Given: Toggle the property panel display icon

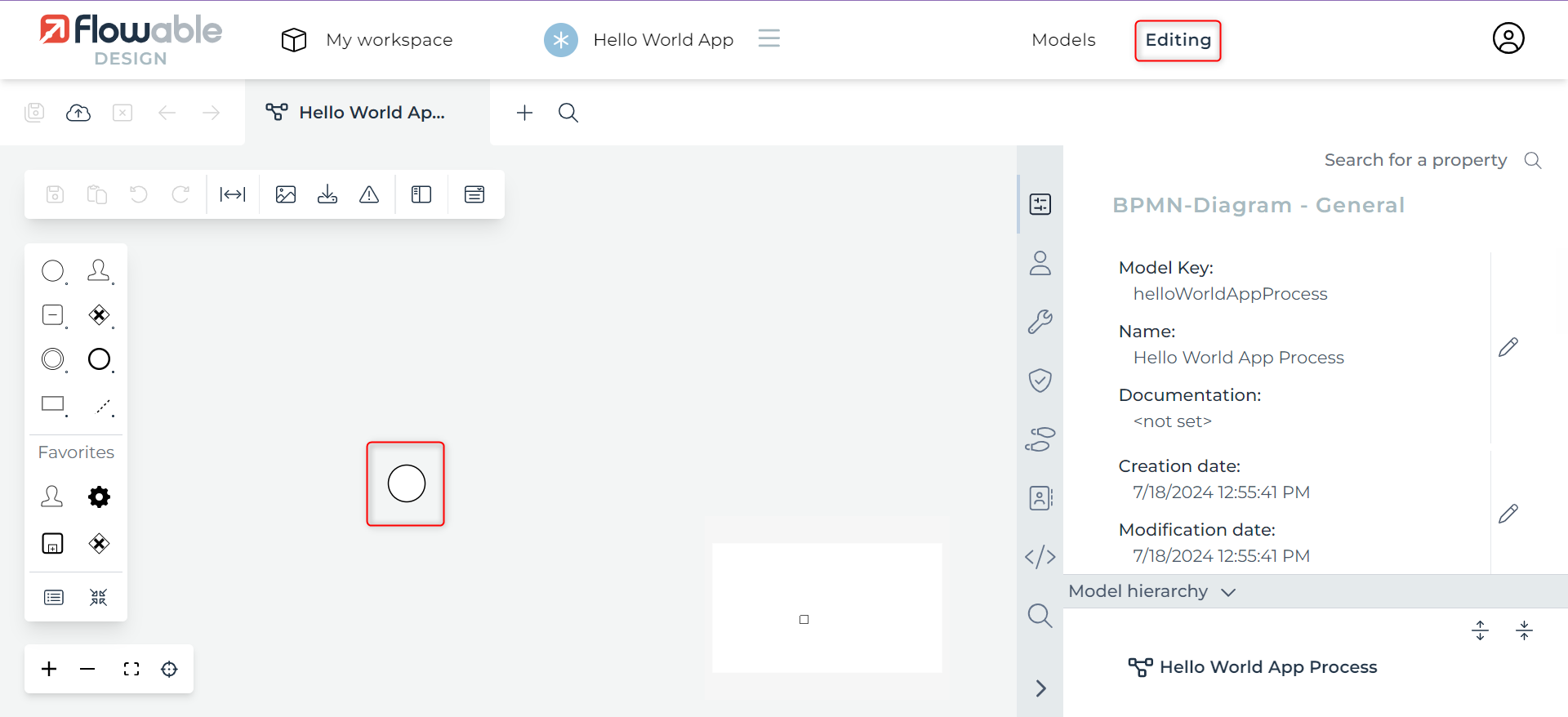Looking at the screenshot, I should tap(474, 194).
